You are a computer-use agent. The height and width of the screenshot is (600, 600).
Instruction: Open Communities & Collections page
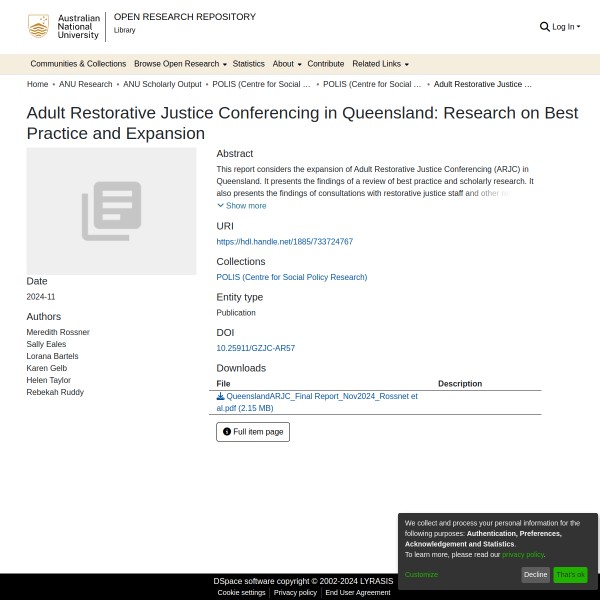78,64
